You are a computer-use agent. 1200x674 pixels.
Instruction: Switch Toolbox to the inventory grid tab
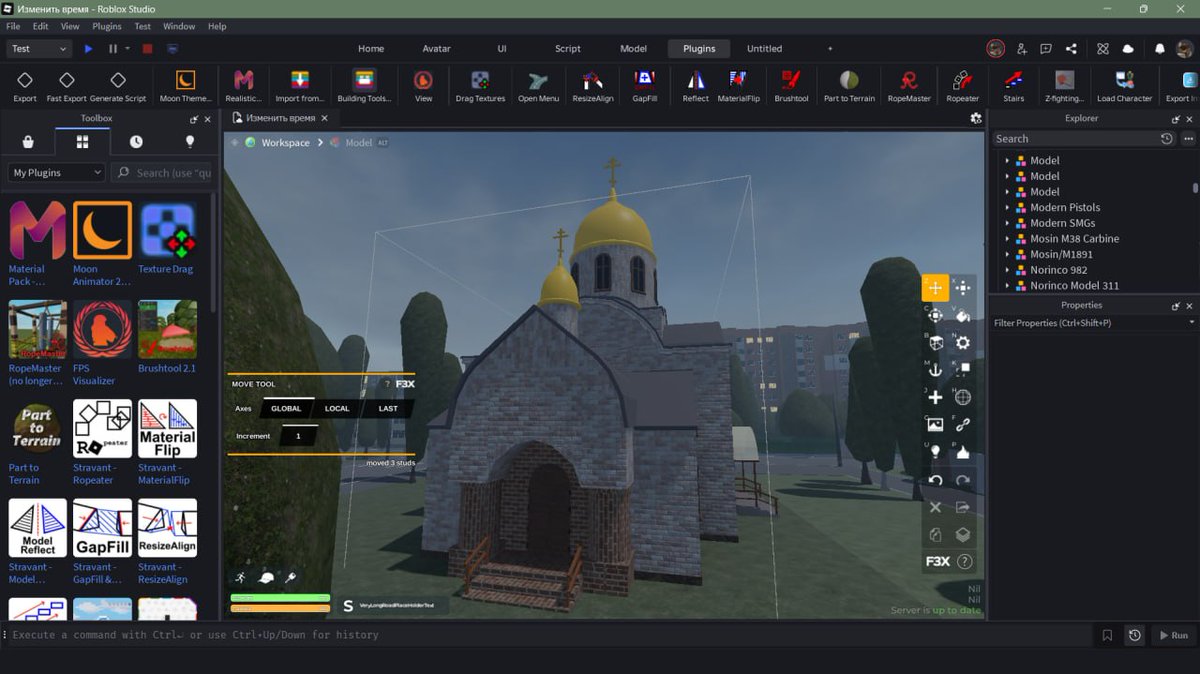click(82, 142)
